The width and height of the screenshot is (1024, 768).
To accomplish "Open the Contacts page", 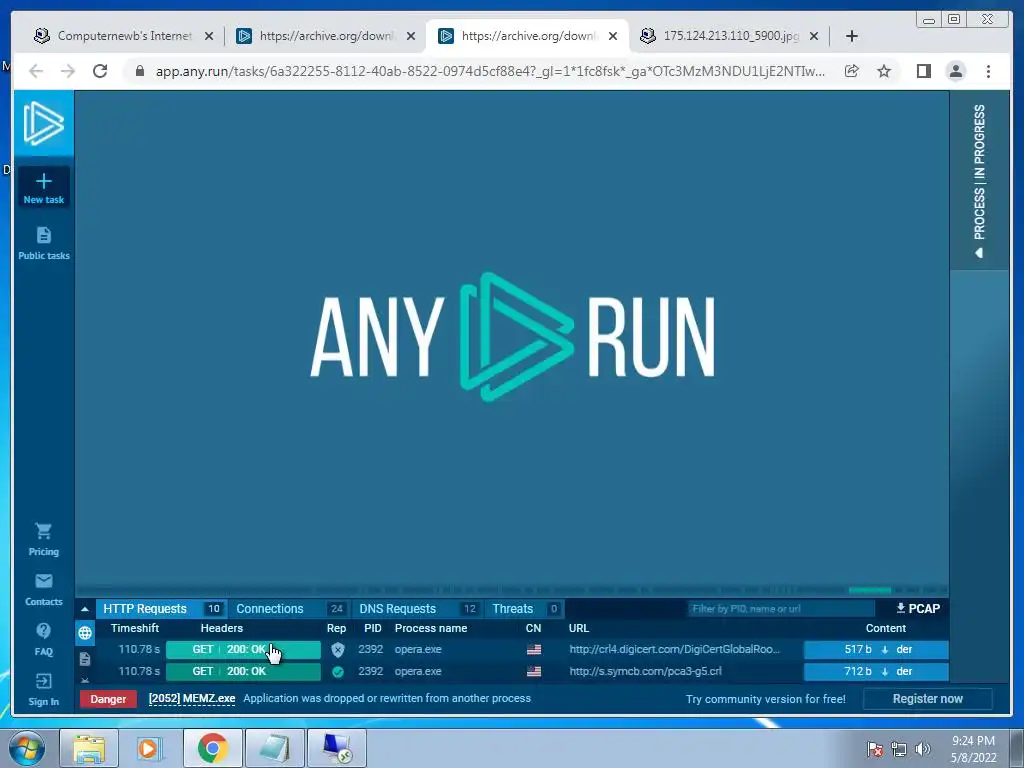I will coord(44,590).
